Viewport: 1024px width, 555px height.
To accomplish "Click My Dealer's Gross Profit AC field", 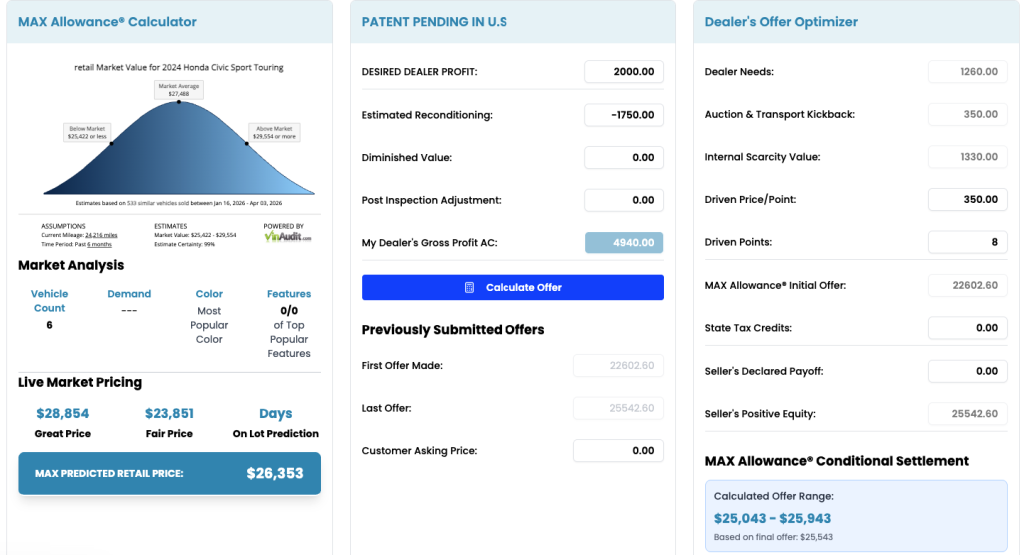I will pos(624,243).
